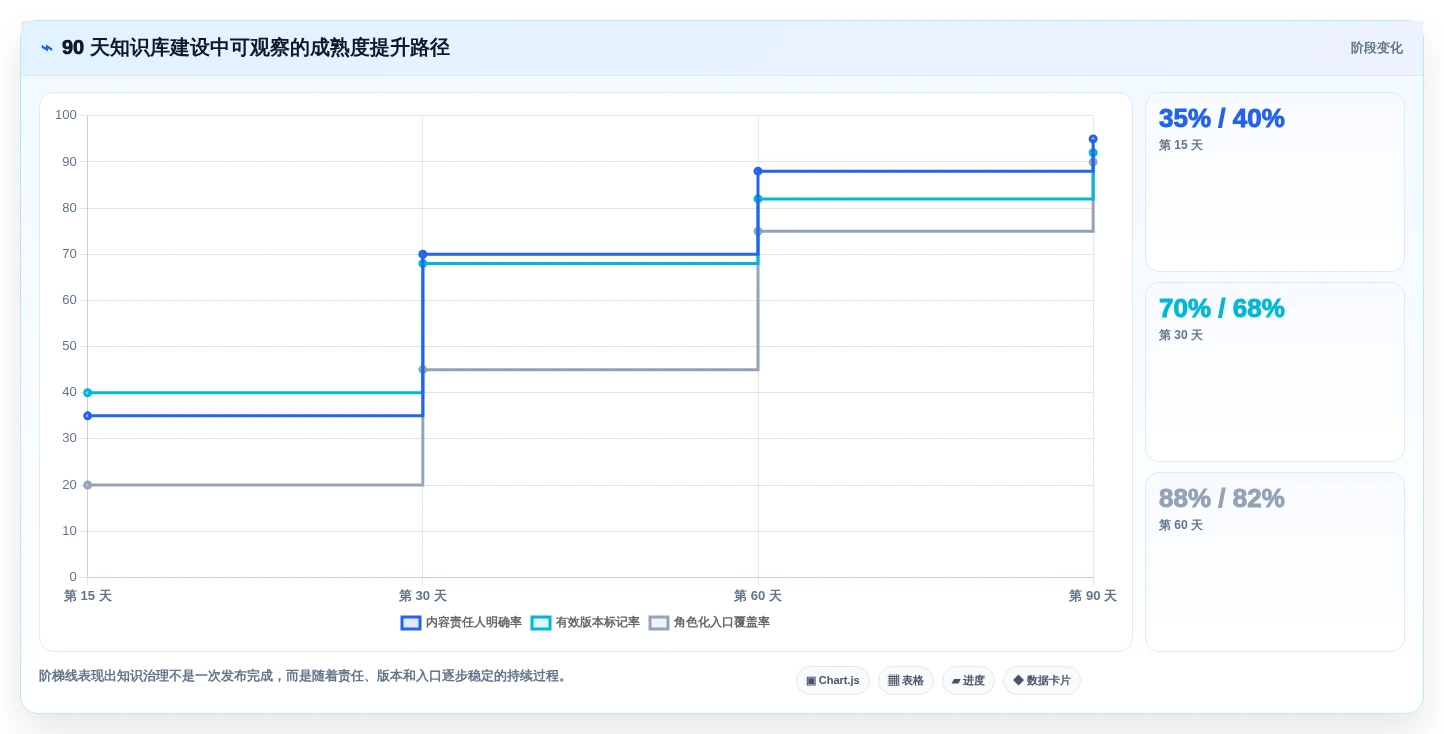Click the 第 90 天 x-axis label
Image resolution: width=1444 pixels, height=734 pixels.
[x=1093, y=596]
